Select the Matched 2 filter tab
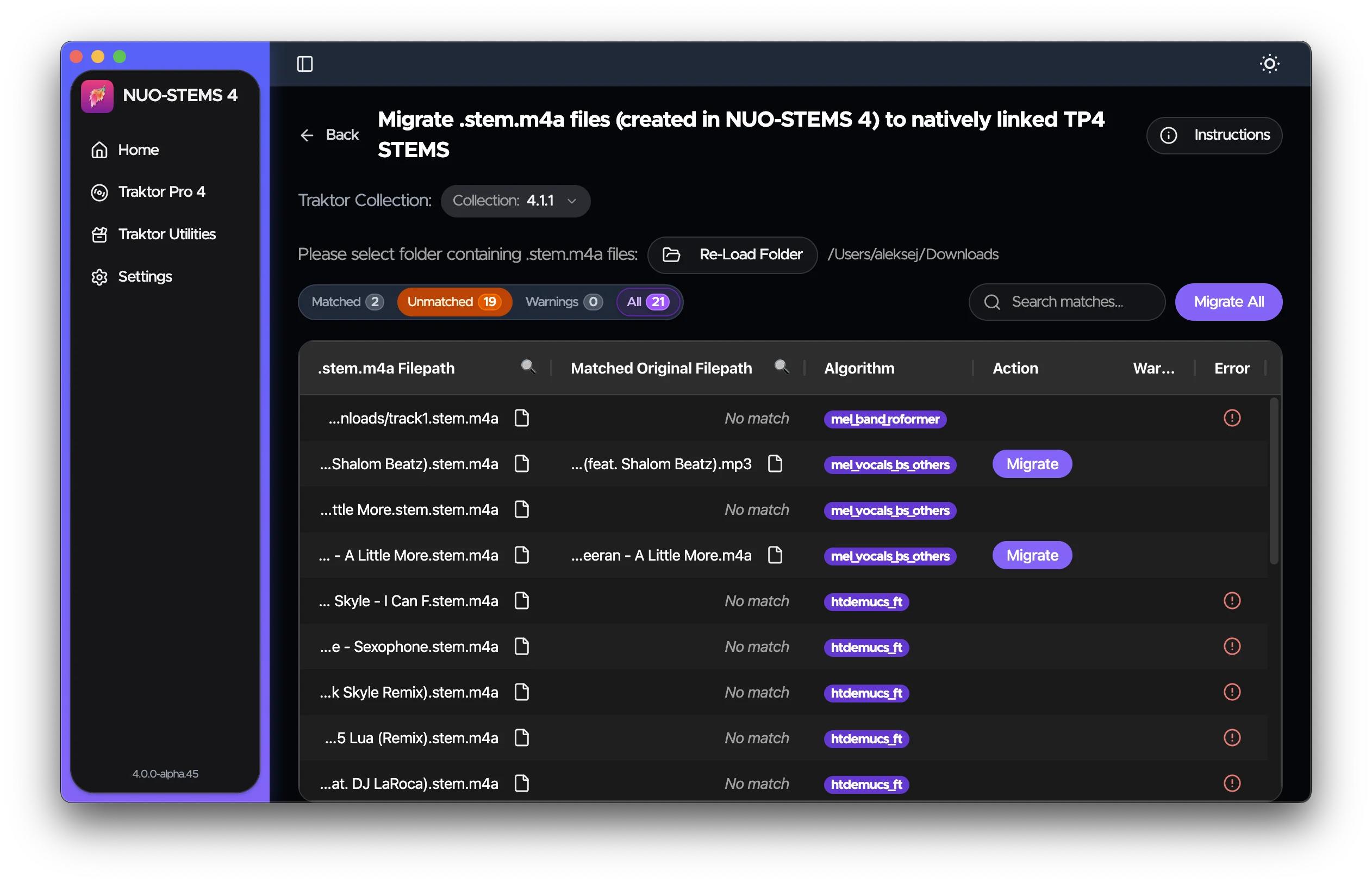1372x883 pixels. coord(347,302)
